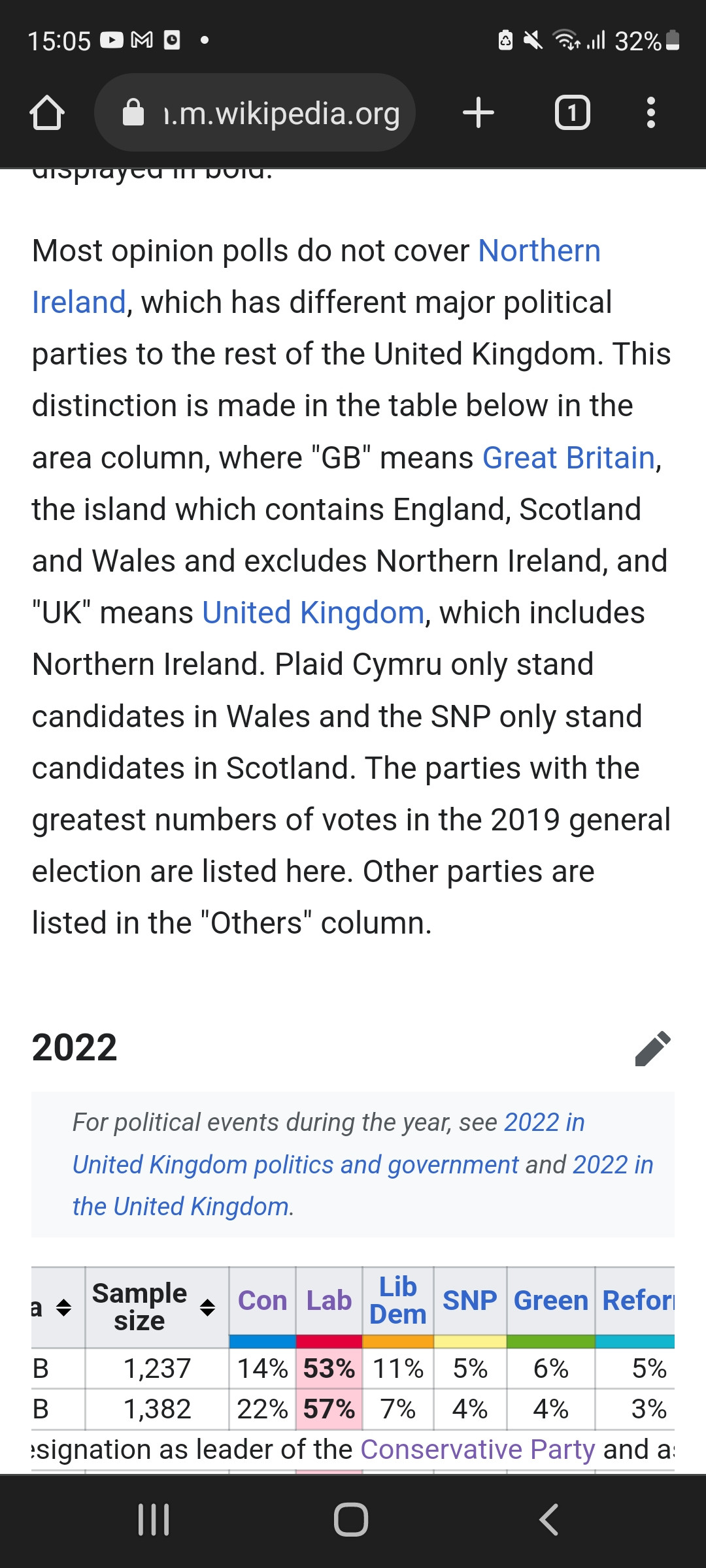This screenshot has height=1568, width=706.
Task: Tap the Android recent apps button
Action: (x=154, y=1520)
